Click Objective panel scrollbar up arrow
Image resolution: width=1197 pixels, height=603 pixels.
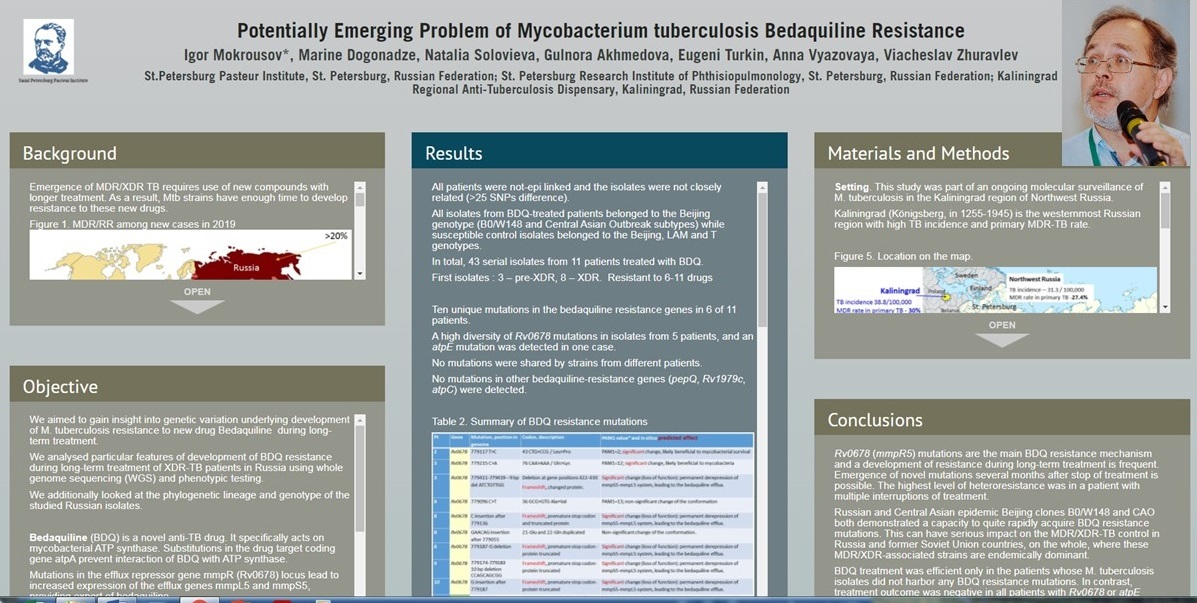360,420
